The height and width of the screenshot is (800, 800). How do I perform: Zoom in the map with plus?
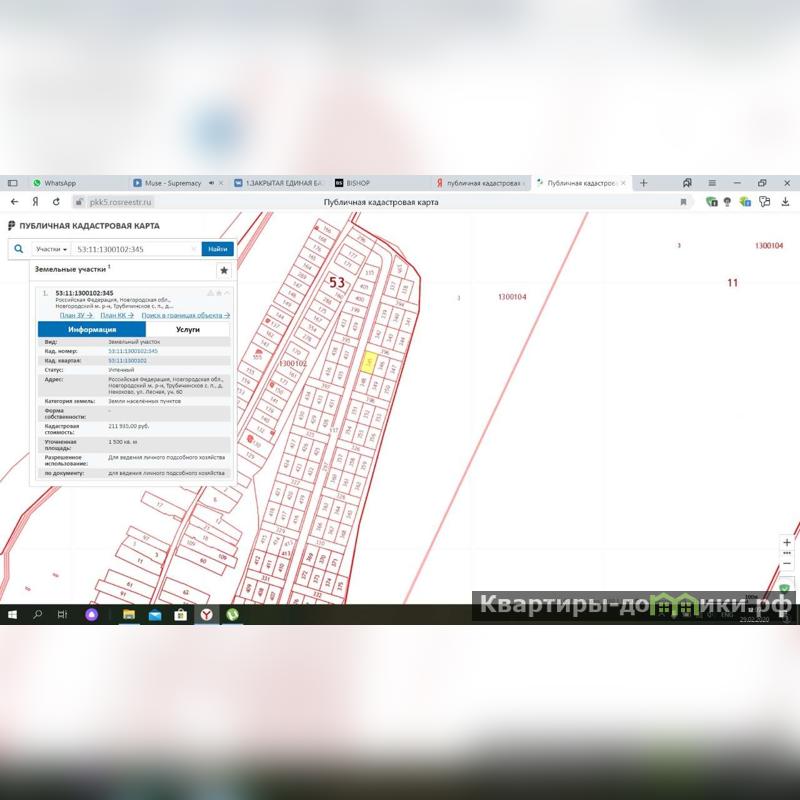(787, 542)
